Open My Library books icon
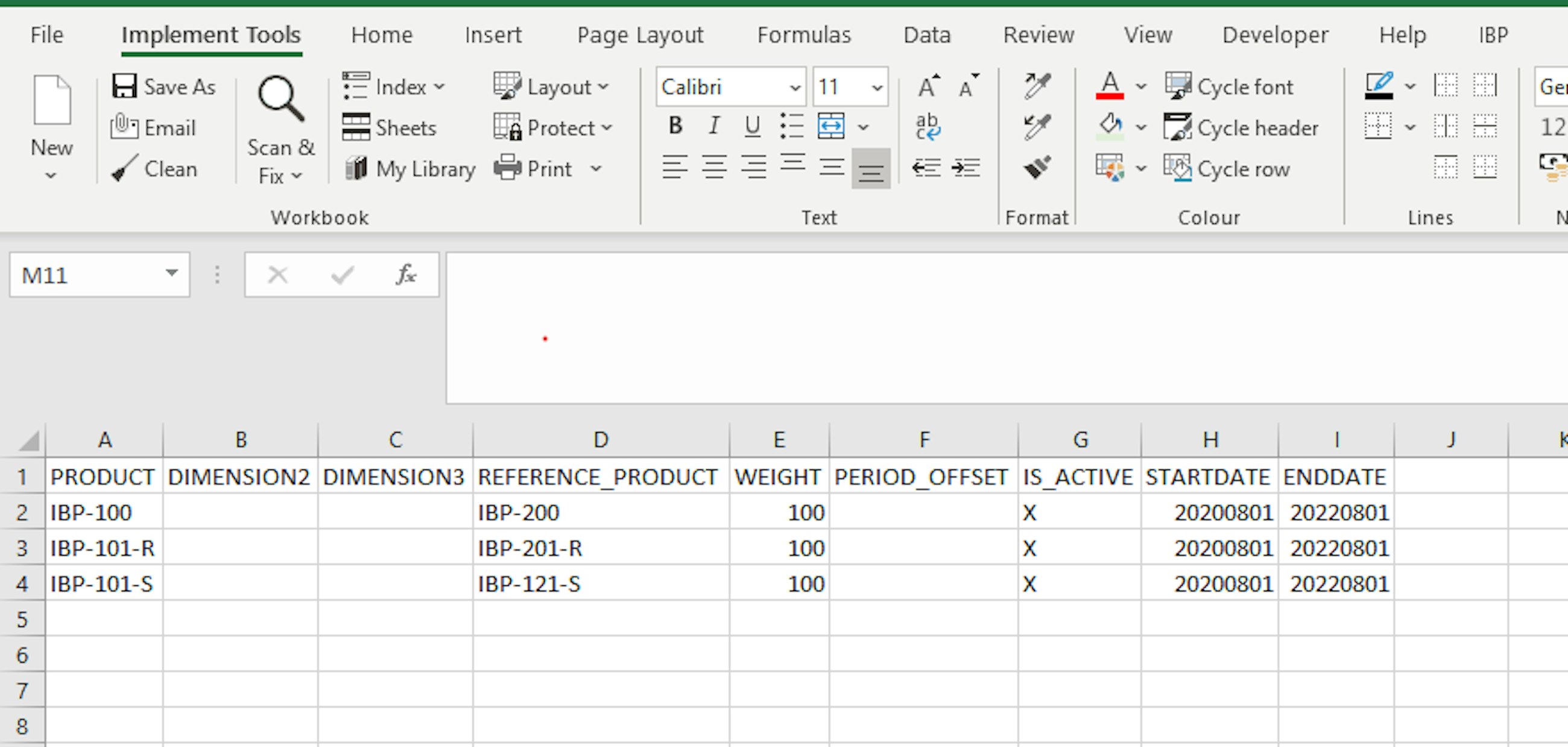1568x747 pixels. pos(356,168)
